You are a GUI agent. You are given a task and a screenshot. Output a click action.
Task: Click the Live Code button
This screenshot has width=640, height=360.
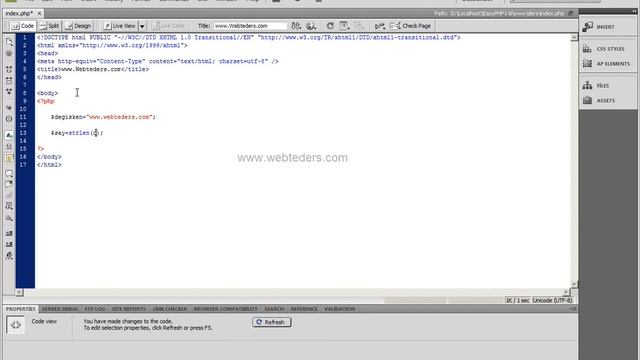(x=169, y=26)
